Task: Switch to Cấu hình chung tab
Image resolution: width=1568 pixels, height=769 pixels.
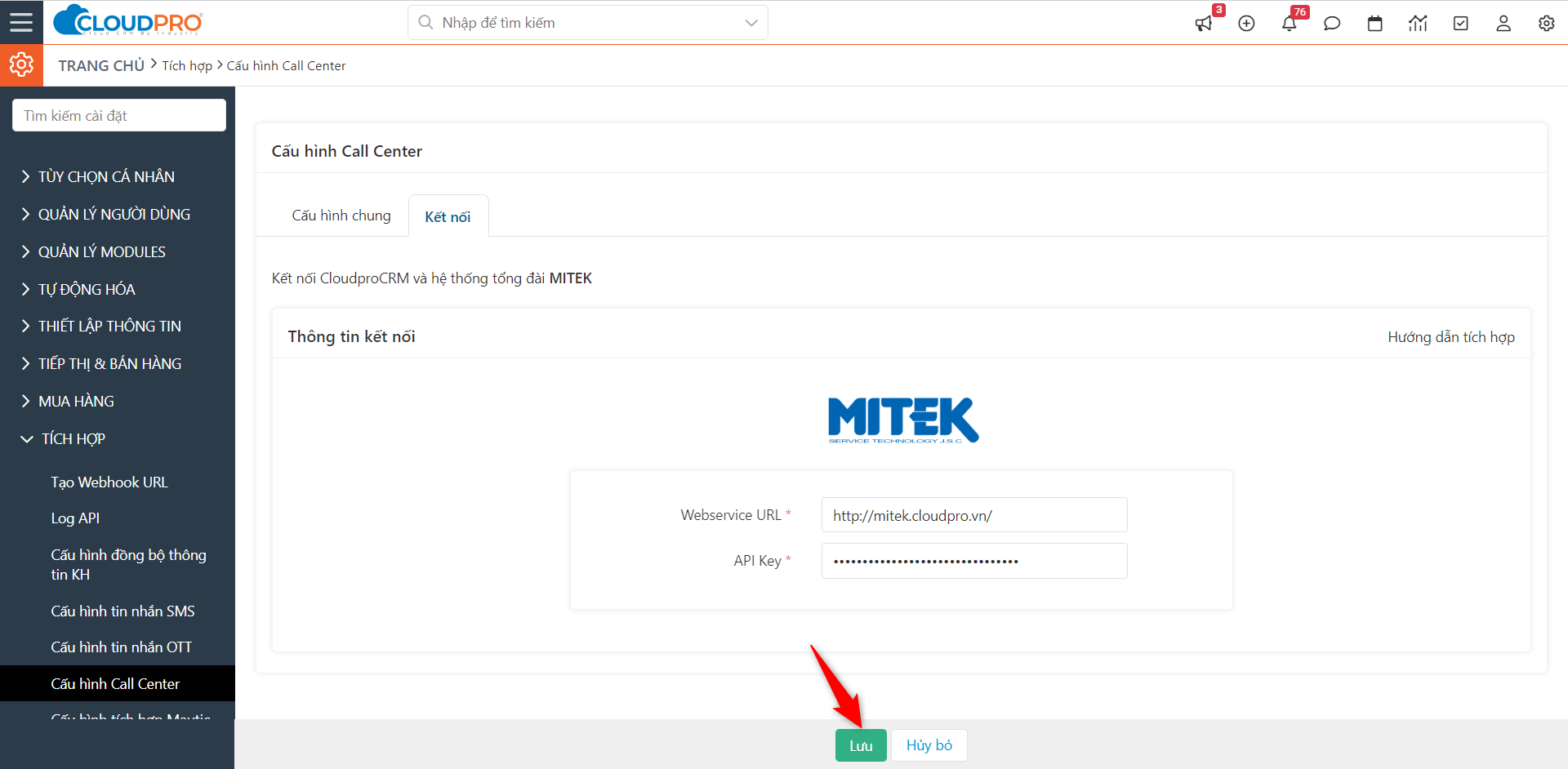Action: point(341,216)
